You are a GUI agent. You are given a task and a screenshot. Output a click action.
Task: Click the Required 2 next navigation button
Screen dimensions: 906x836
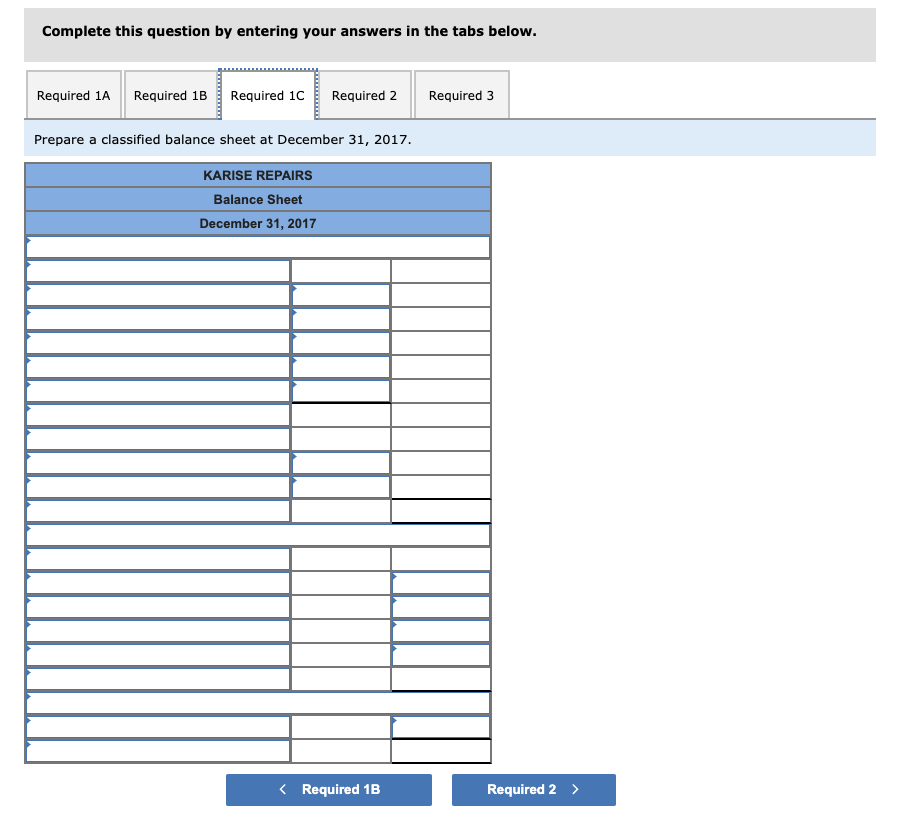[x=533, y=789]
